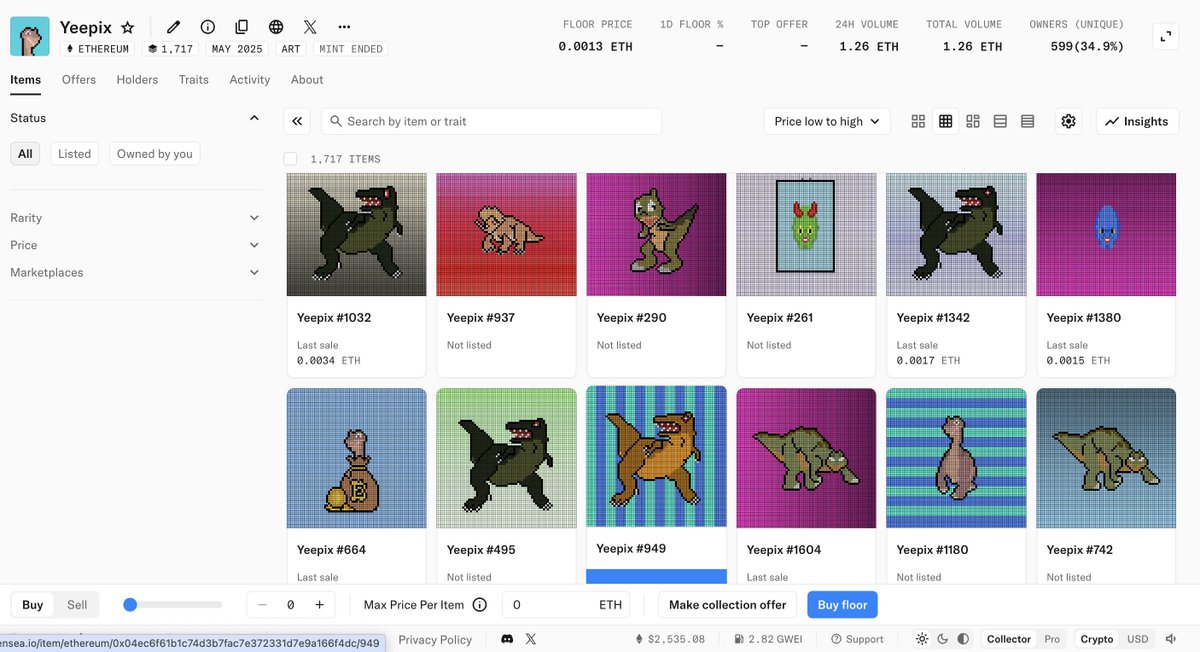Open the X icon in the footer
This screenshot has height=652, width=1200.
click(531, 639)
